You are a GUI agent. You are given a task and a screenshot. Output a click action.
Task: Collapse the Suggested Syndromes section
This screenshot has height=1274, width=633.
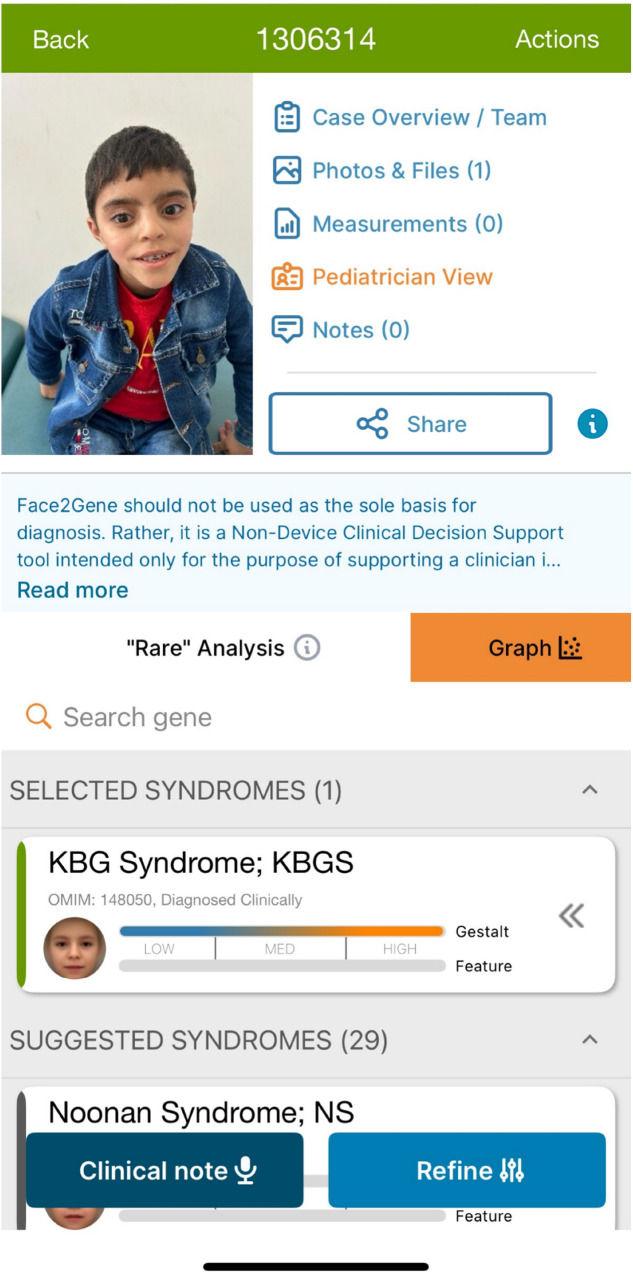[x=590, y=1040]
